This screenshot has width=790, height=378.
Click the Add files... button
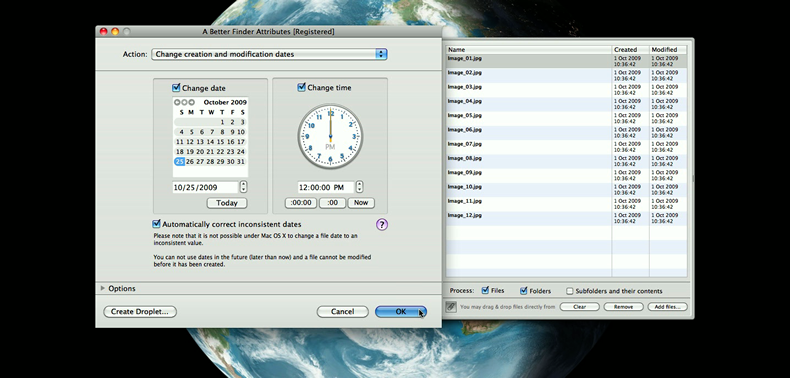667,306
